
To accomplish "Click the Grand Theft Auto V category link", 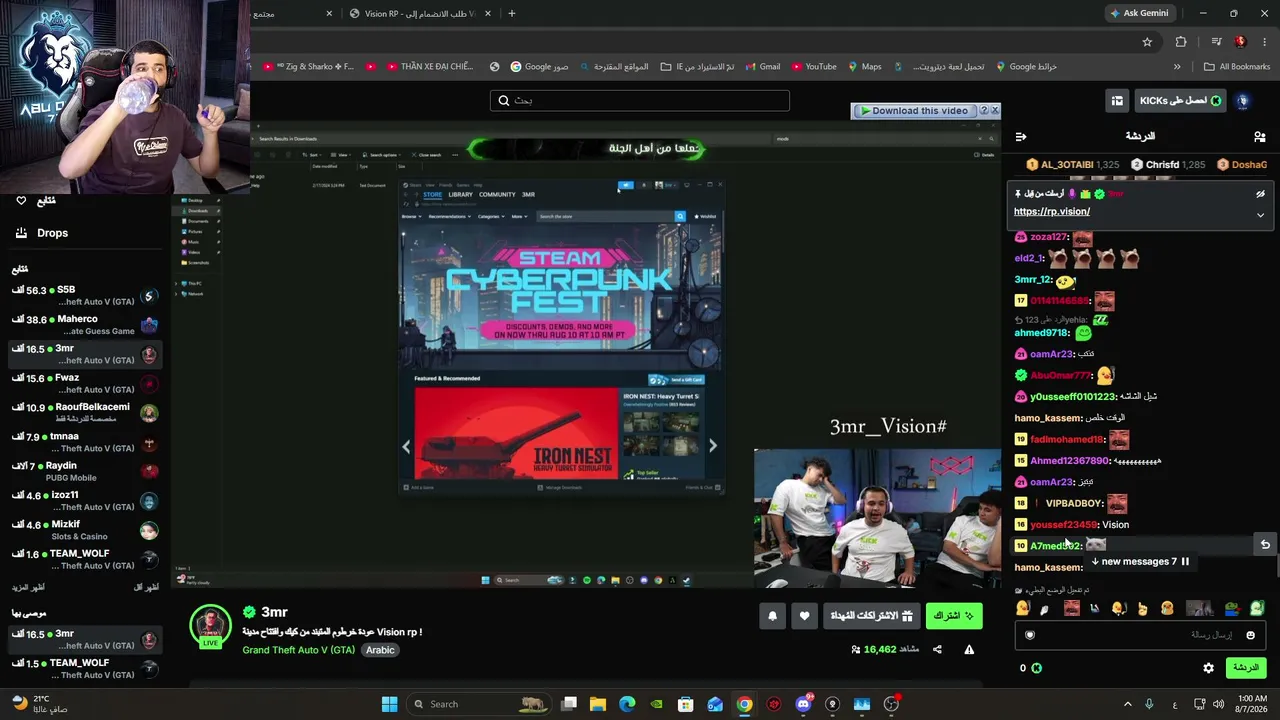I will point(298,650).
